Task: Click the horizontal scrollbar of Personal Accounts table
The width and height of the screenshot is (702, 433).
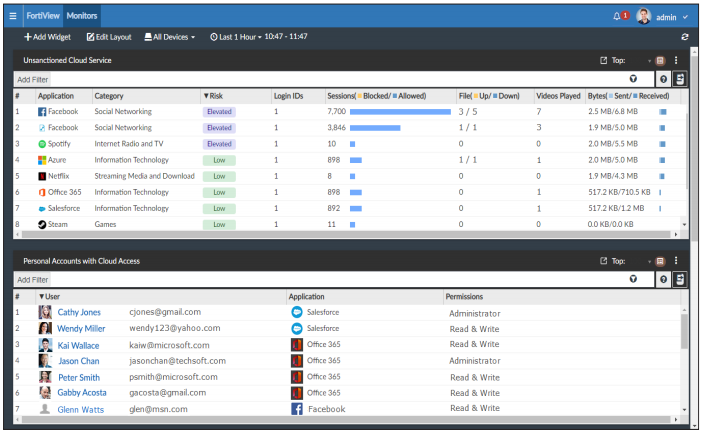Action: [x=345, y=420]
